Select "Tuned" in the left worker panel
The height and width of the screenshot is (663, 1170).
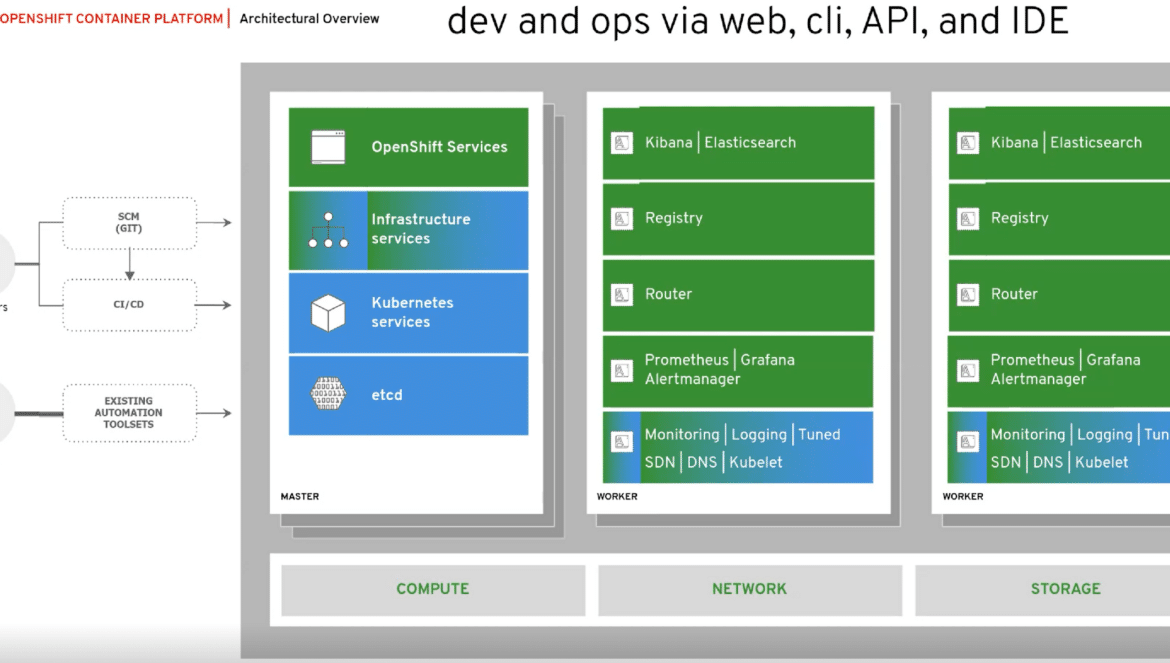819,434
